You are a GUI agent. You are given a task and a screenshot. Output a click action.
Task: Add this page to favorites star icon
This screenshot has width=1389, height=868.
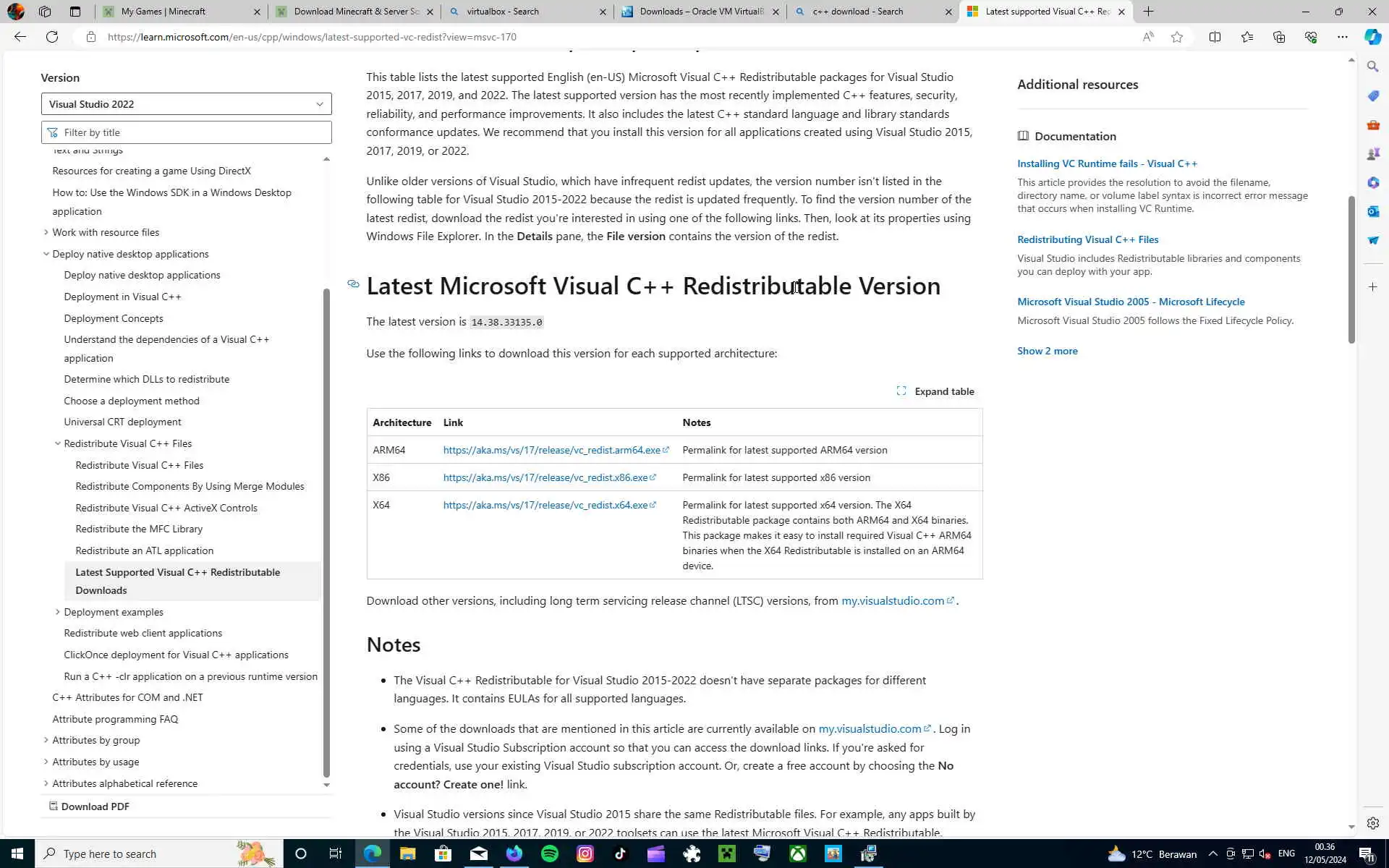point(1177,37)
